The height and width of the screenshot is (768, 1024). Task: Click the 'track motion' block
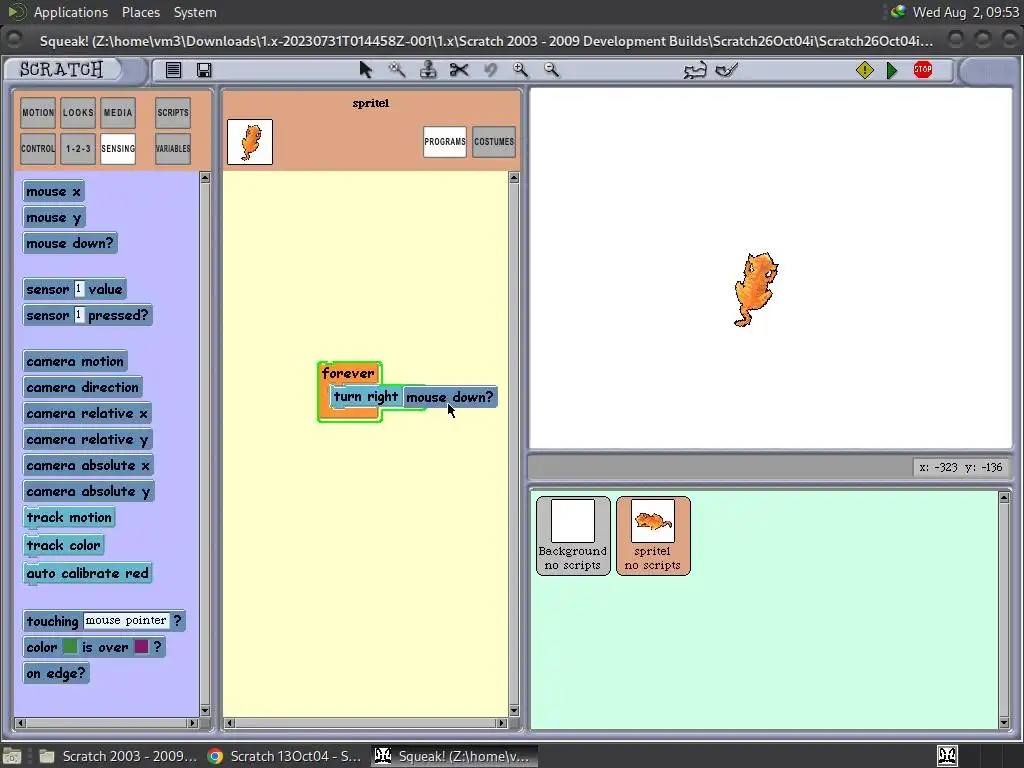pos(69,518)
